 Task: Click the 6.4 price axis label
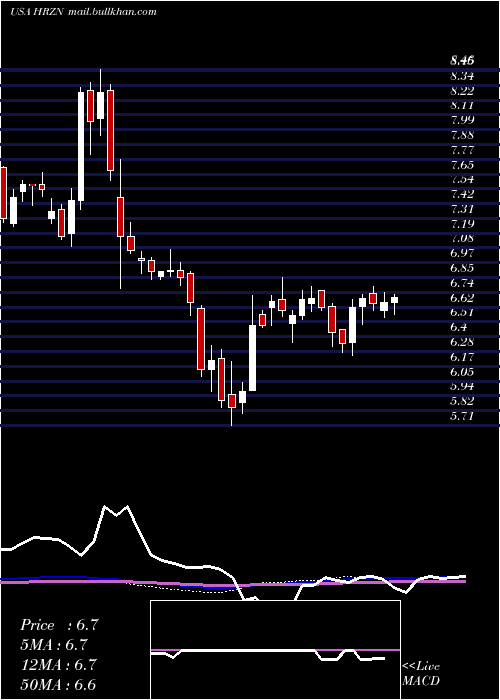coord(459,327)
